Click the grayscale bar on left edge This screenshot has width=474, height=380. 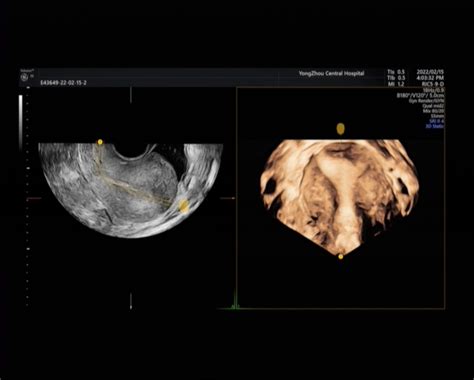pyautogui.click(x=21, y=123)
